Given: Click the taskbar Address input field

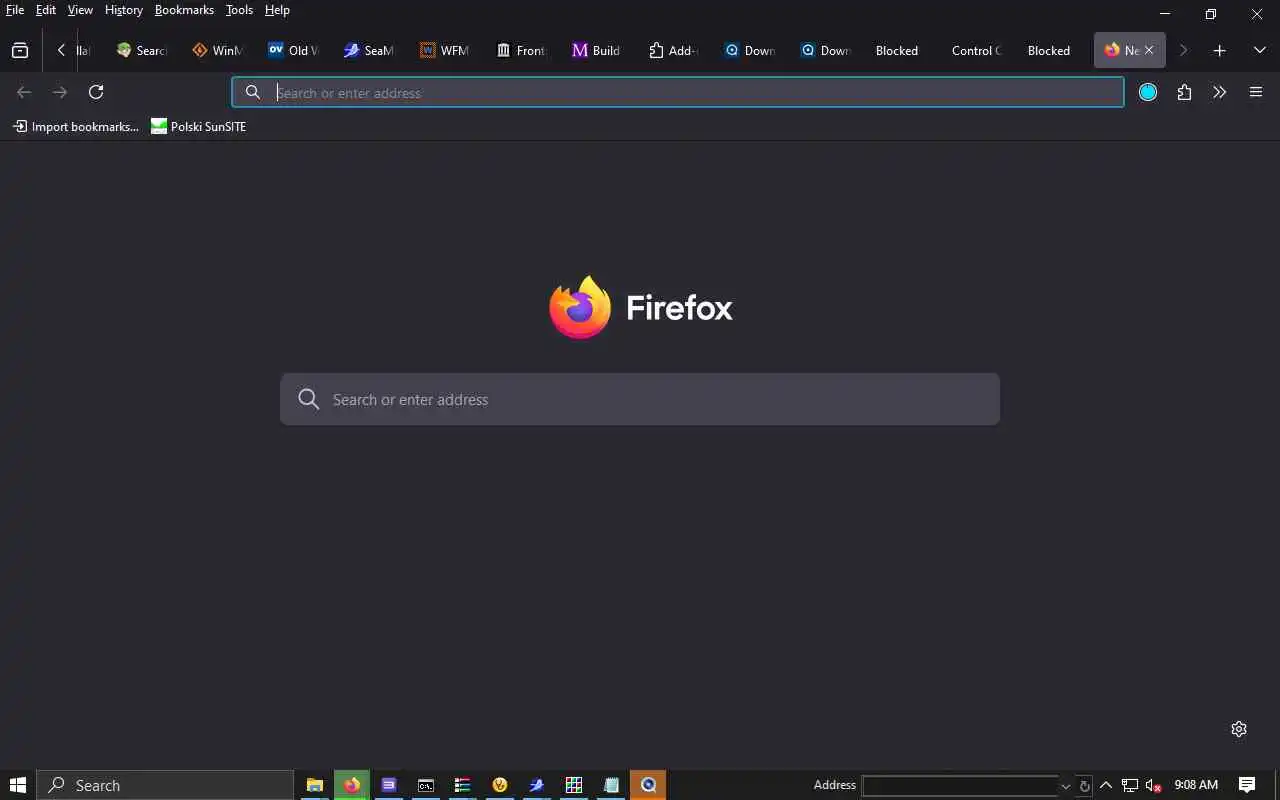Looking at the screenshot, I should click(960, 785).
